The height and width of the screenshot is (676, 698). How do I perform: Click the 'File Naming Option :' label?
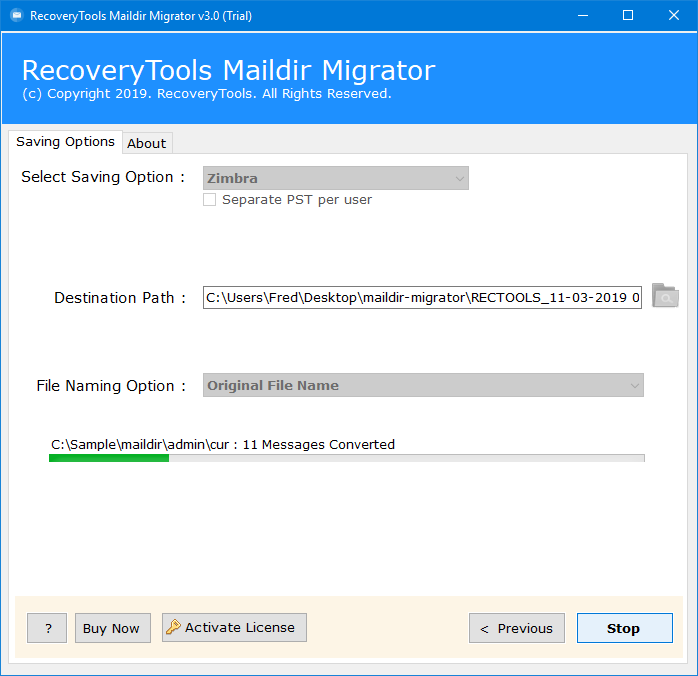click(x=111, y=386)
